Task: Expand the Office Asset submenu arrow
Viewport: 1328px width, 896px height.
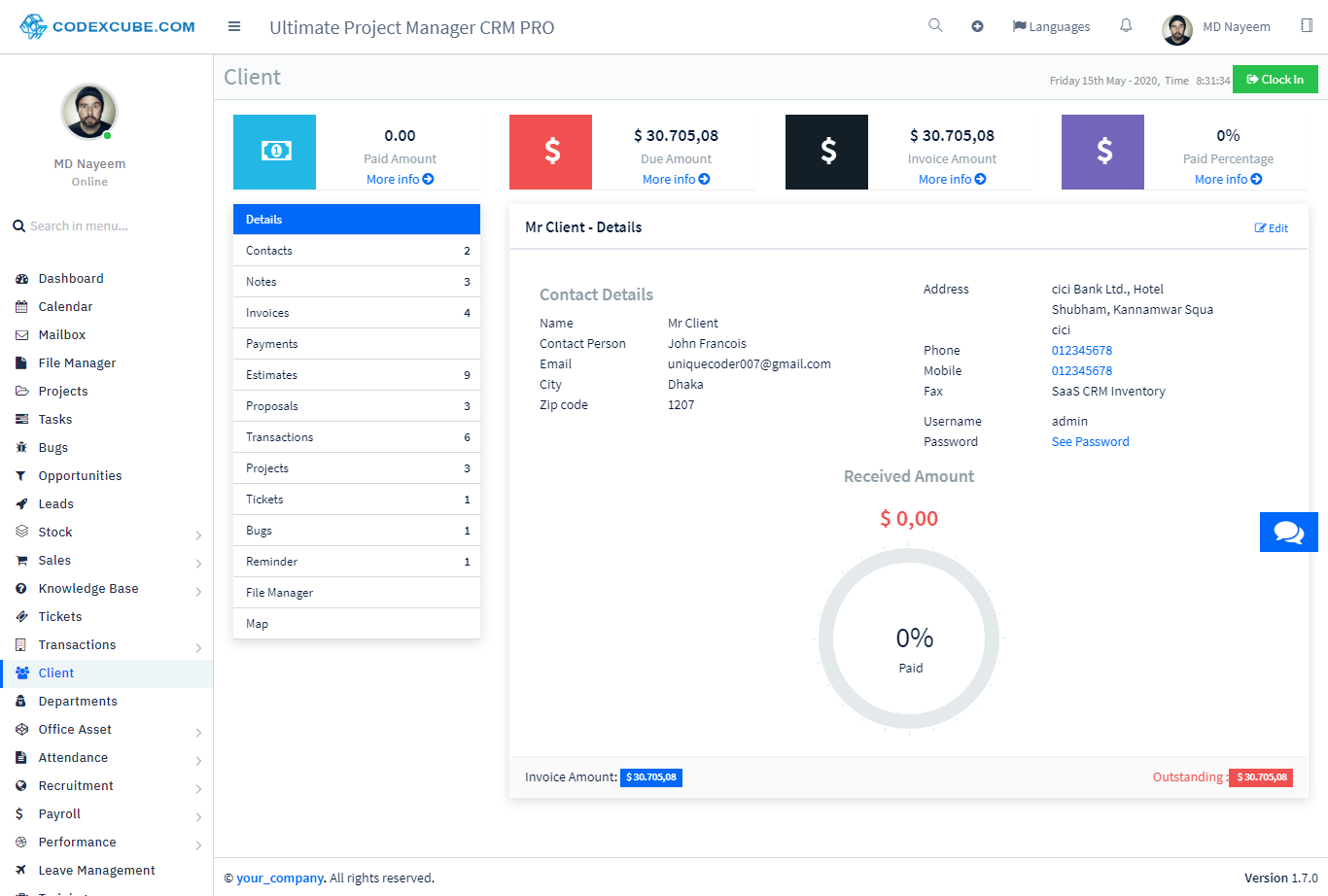Action: (x=198, y=733)
